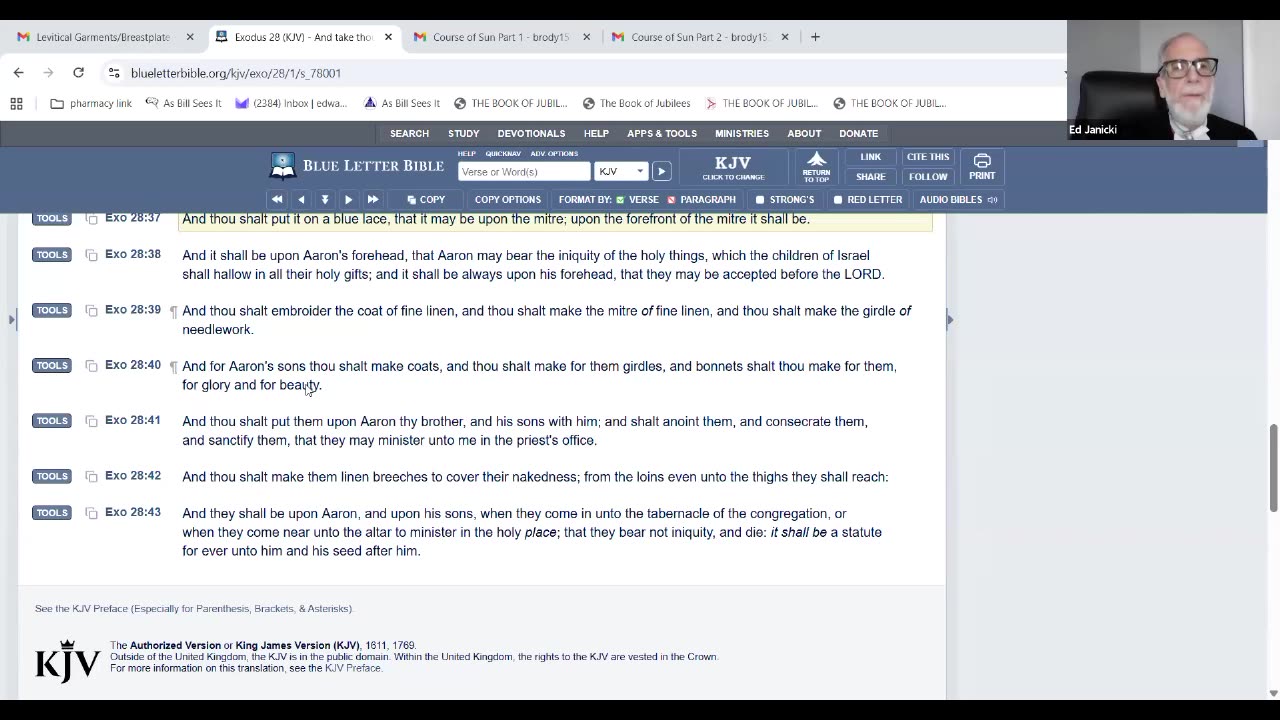Click the Follow button

928,176
